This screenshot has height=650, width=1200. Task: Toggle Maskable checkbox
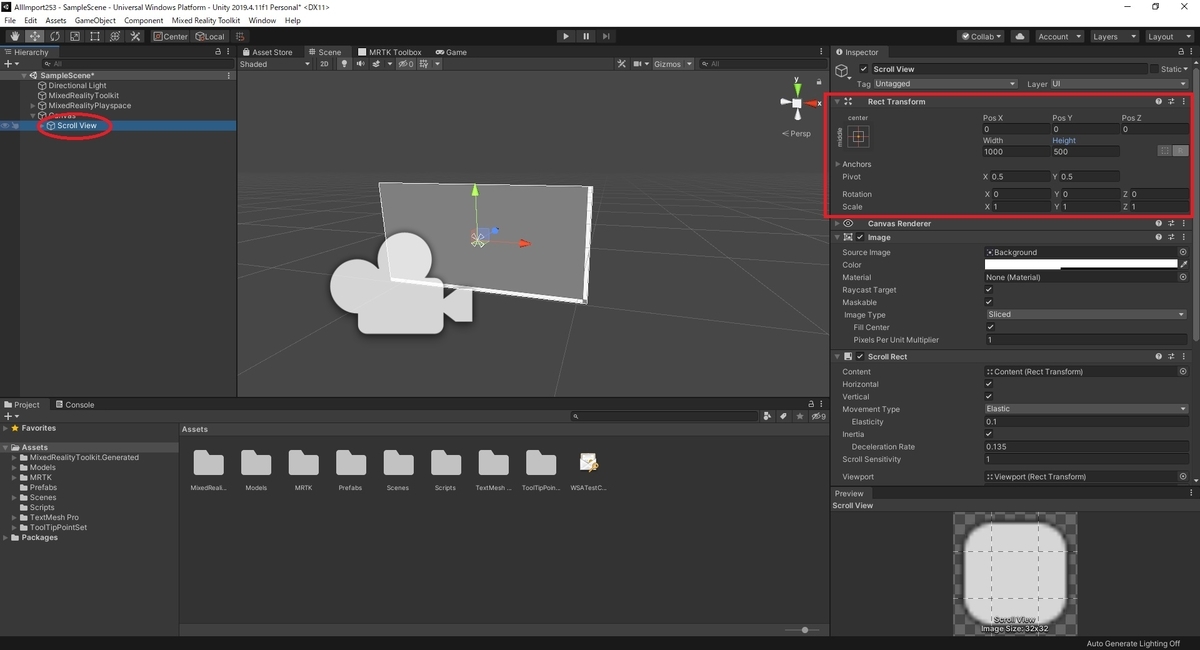[990, 302]
